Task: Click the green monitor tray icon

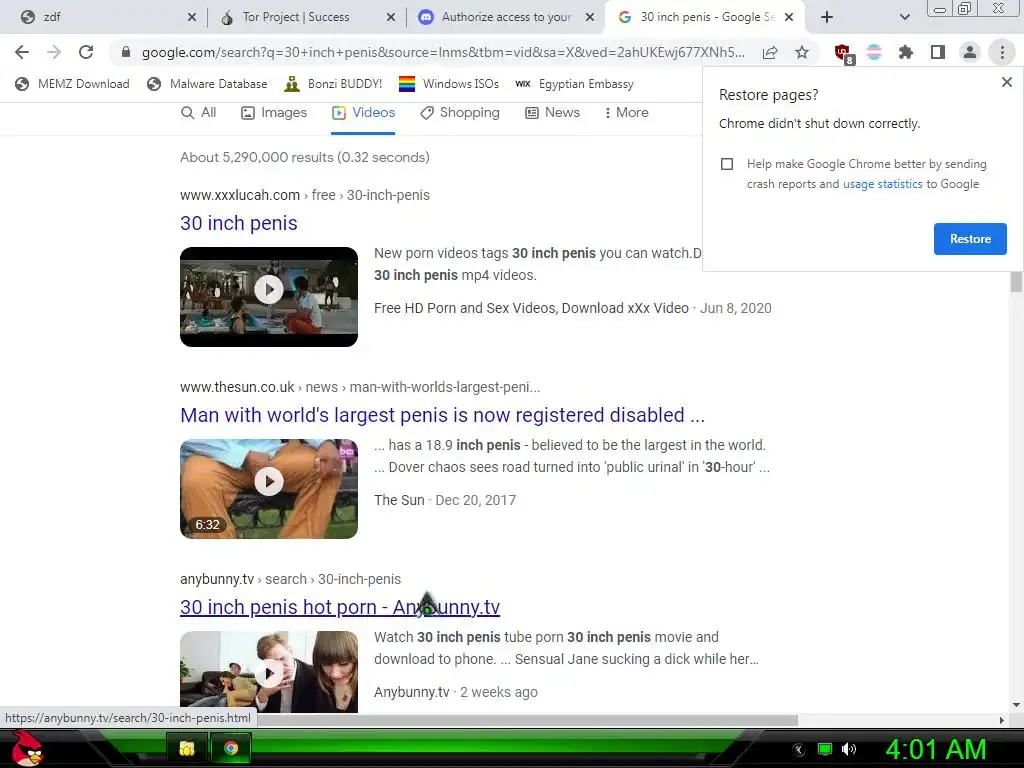Action: point(825,749)
